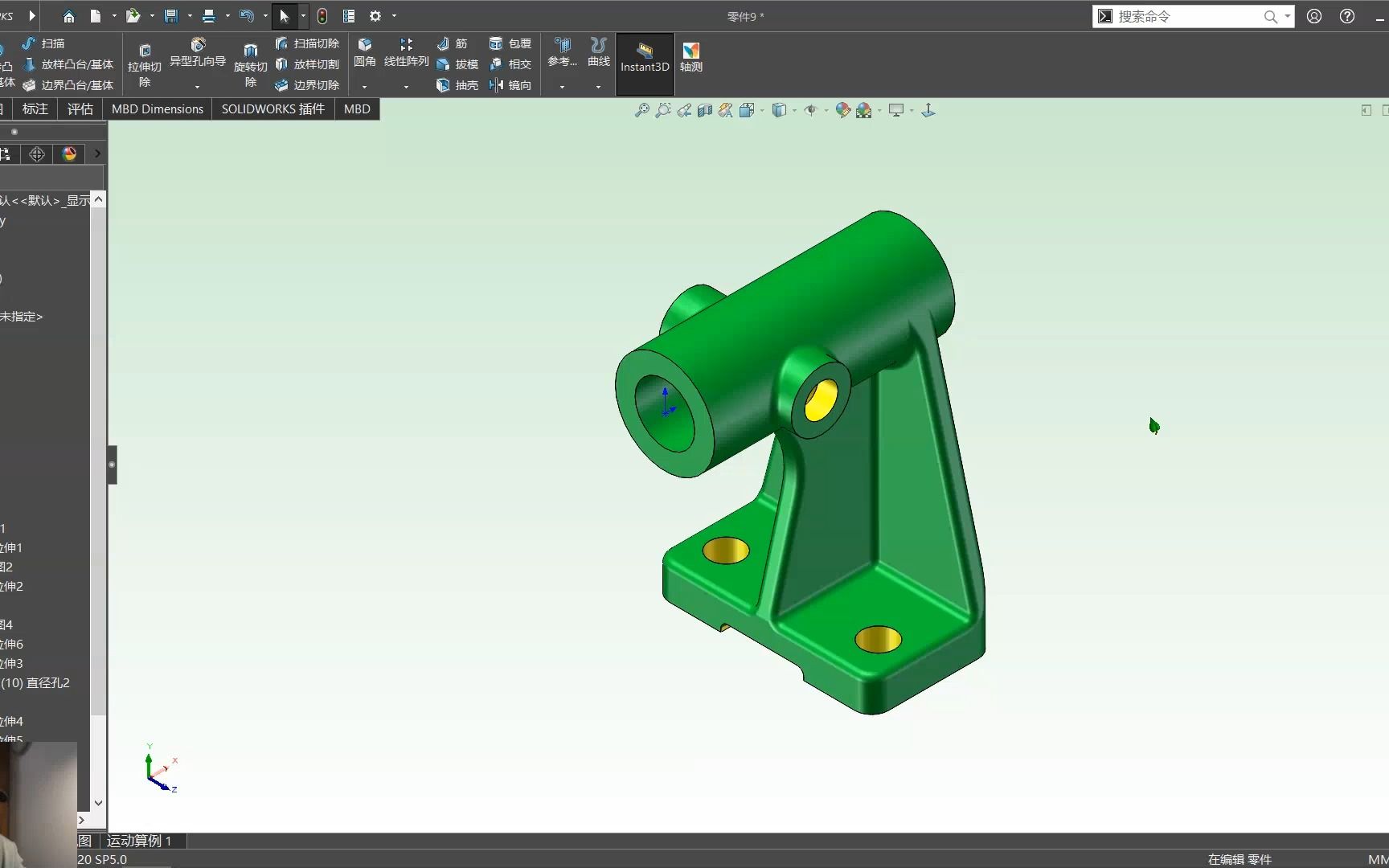Open Hide/Show Items eye icon
This screenshot has height=868, width=1389.
810,111
